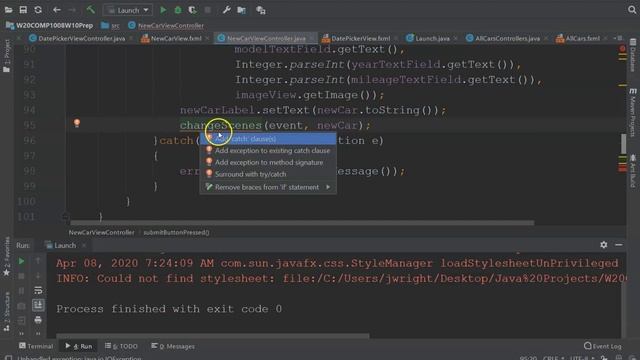640x360 pixels.
Task: Open the Favorites tool window stripe
Action: coord(7,257)
